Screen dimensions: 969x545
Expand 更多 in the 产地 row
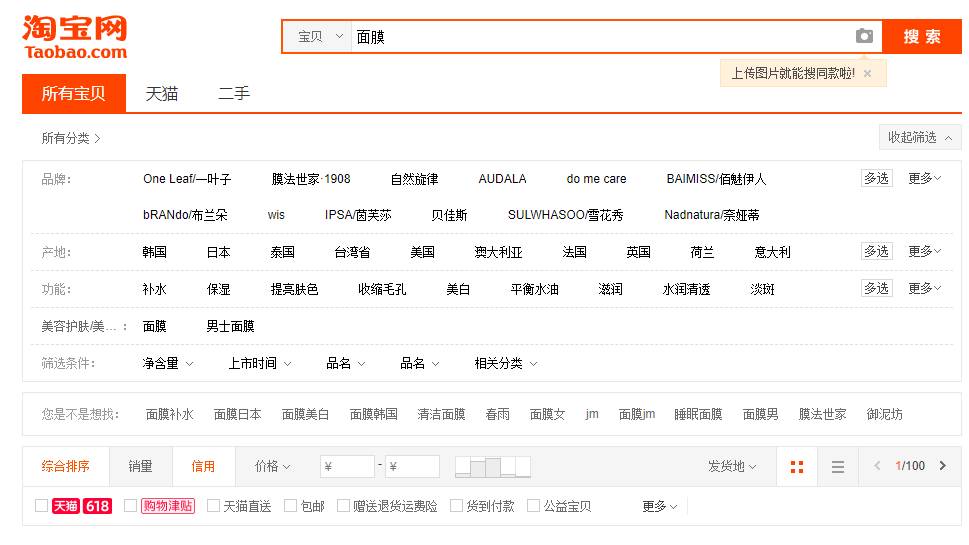[924, 251]
